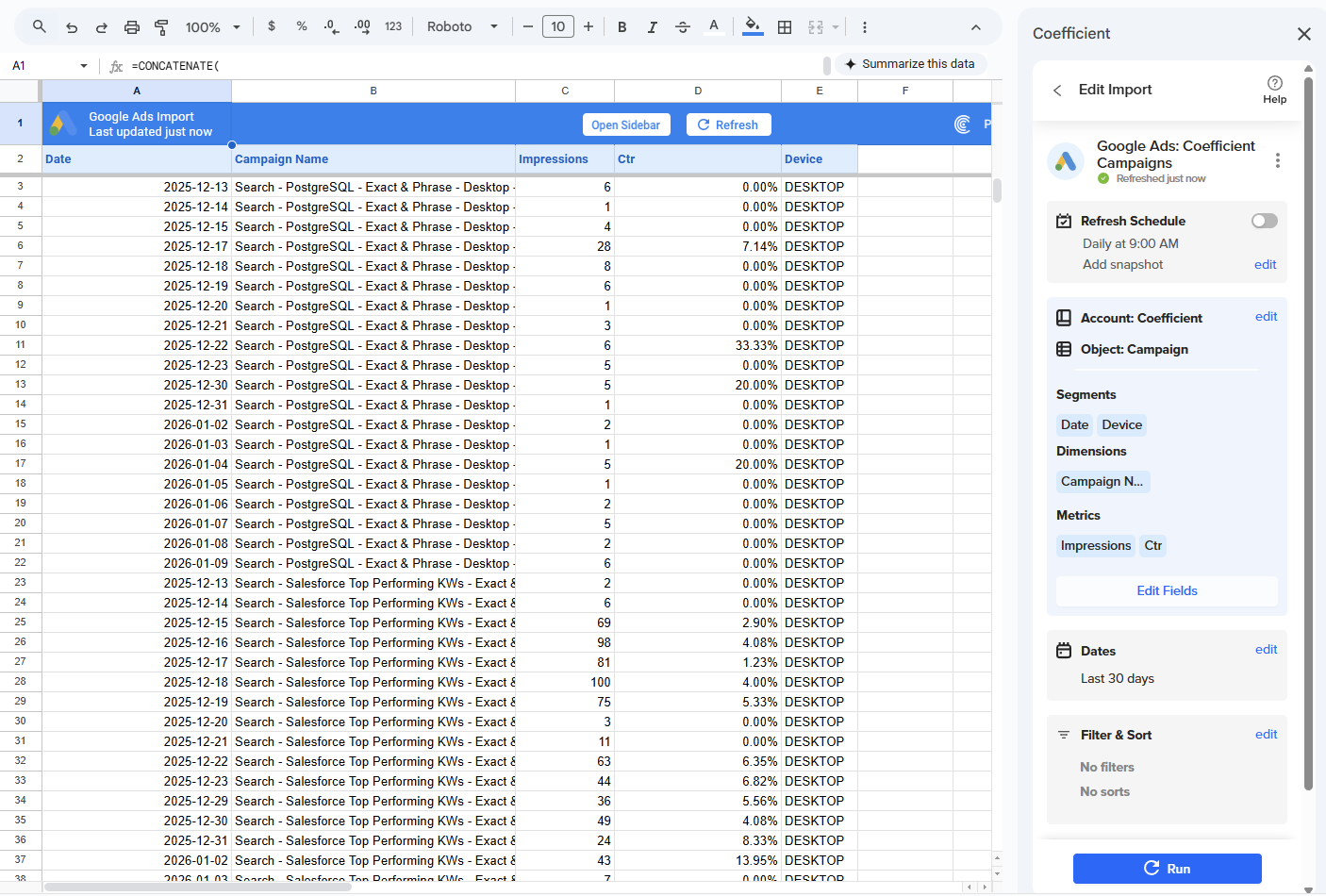Apply strikethrough formatting
The width and height of the screenshot is (1326, 896).
point(683,27)
